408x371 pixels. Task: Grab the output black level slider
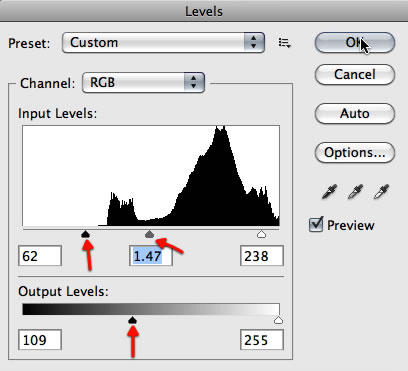(x=133, y=320)
